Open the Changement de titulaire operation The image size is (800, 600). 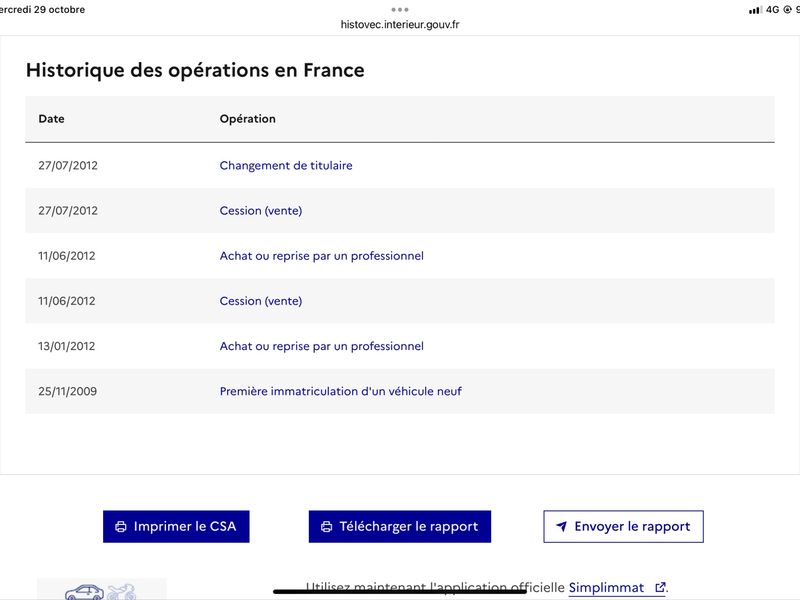click(x=286, y=166)
